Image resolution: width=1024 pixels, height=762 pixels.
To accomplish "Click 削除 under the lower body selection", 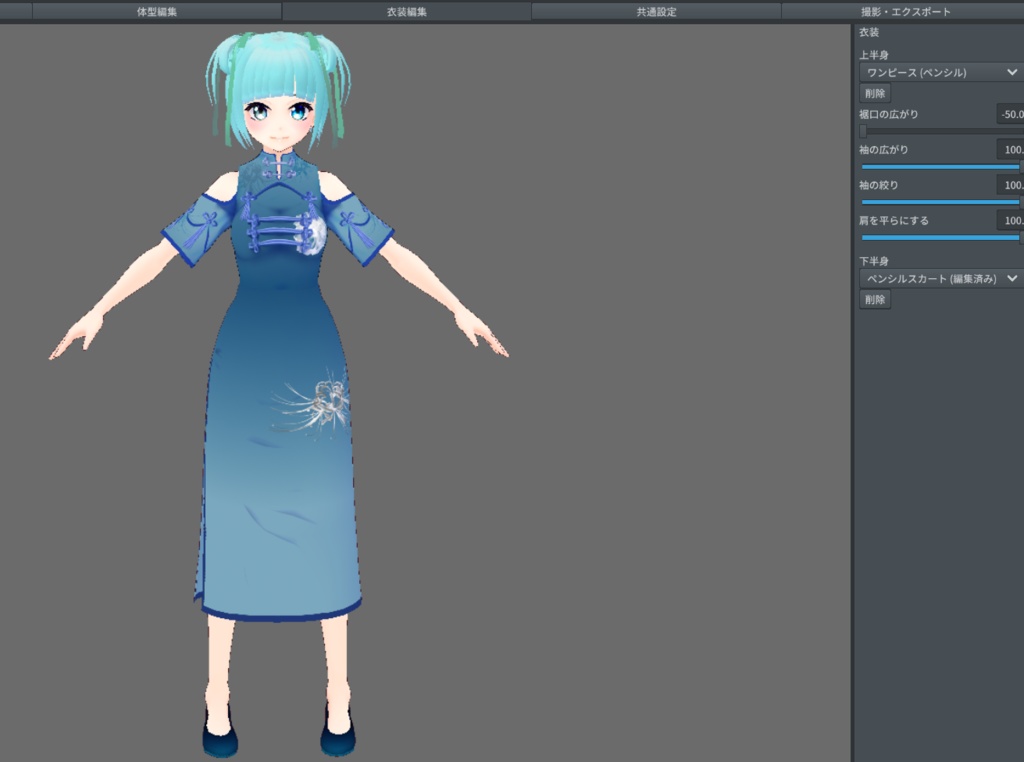I will click(873, 299).
